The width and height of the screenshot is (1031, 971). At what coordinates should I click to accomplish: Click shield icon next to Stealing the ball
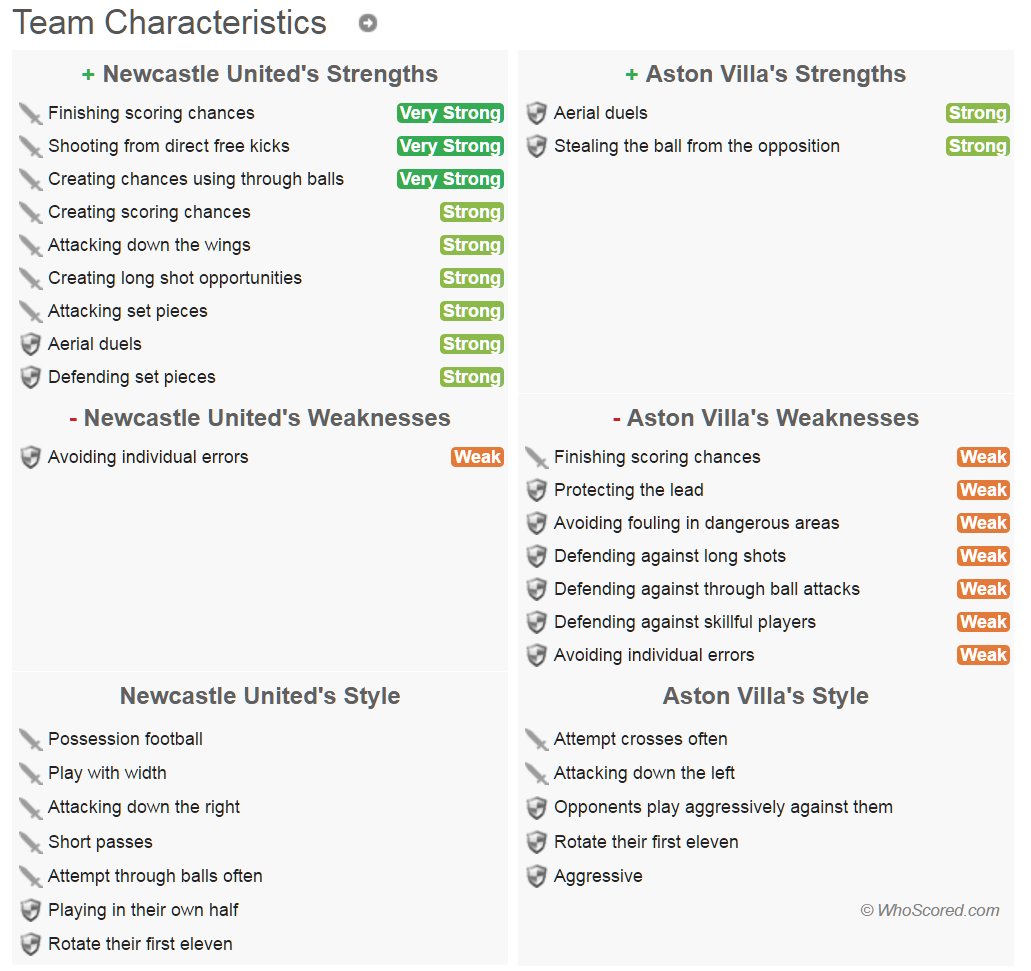(x=537, y=146)
